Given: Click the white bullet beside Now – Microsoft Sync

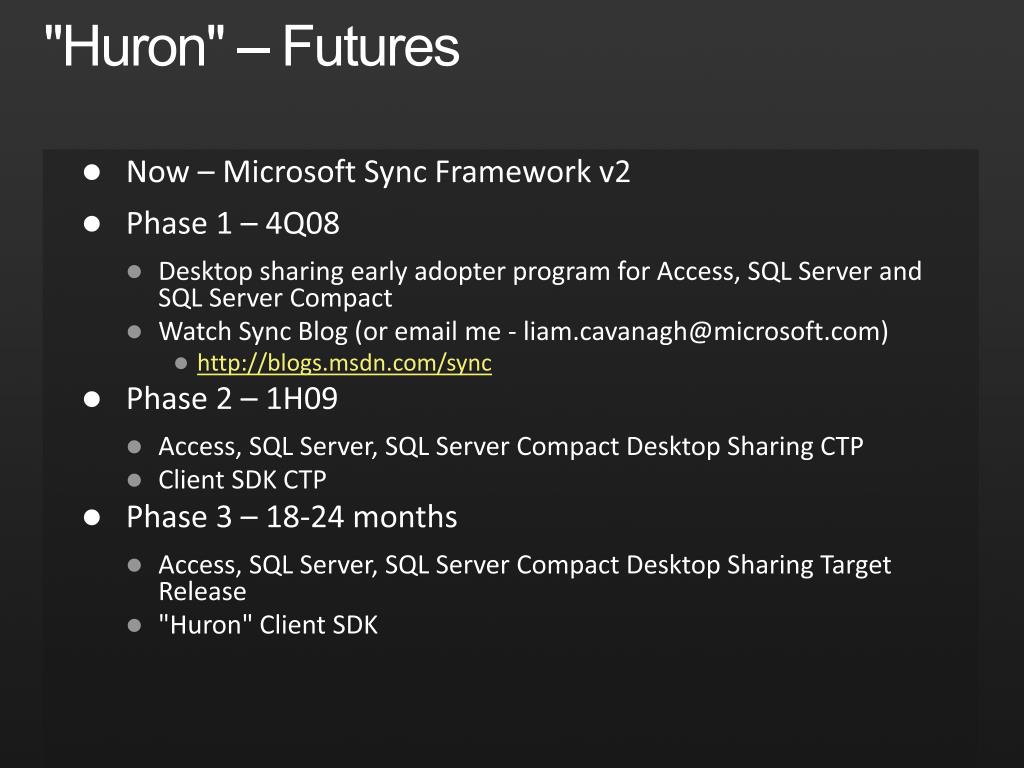Looking at the screenshot, I should click(92, 172).
